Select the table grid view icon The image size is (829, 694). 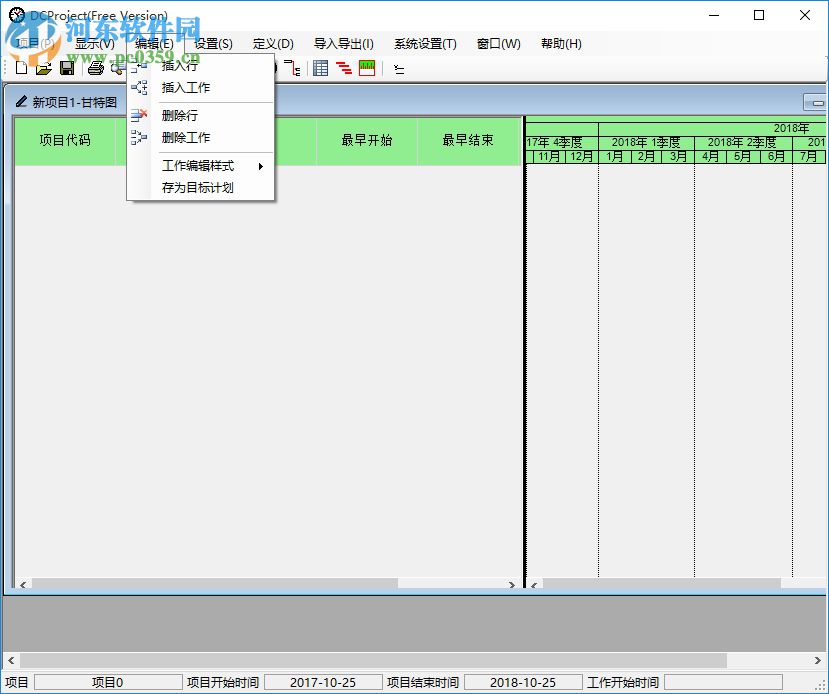pyautogui.click(x=319, y=68)
